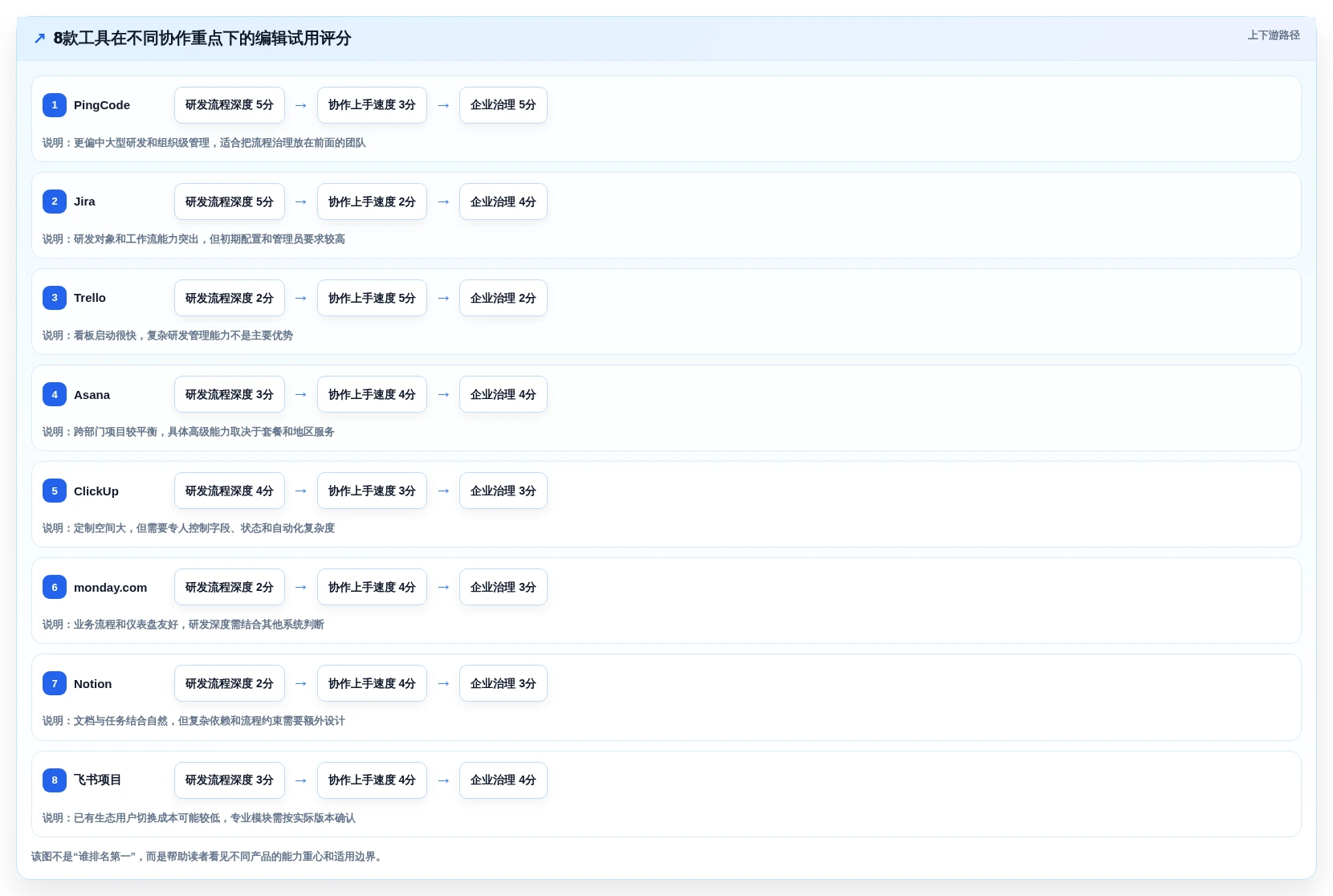Click the footer note starting 该图不是“谁排名第一”
This screenshot has width=1333, height=896.
209,857
